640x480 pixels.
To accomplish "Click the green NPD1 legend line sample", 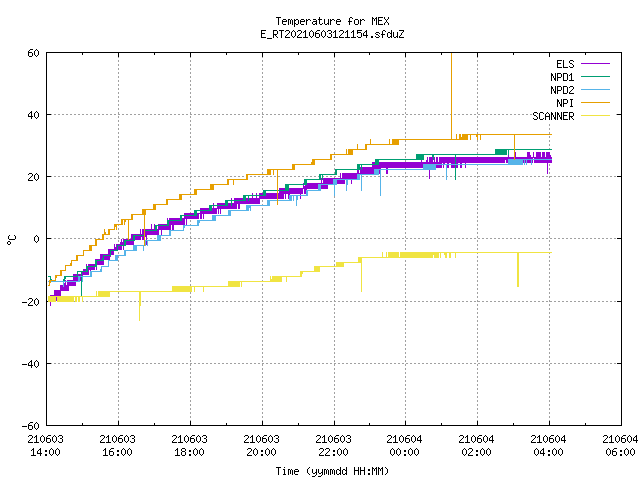I will point(595,76).
